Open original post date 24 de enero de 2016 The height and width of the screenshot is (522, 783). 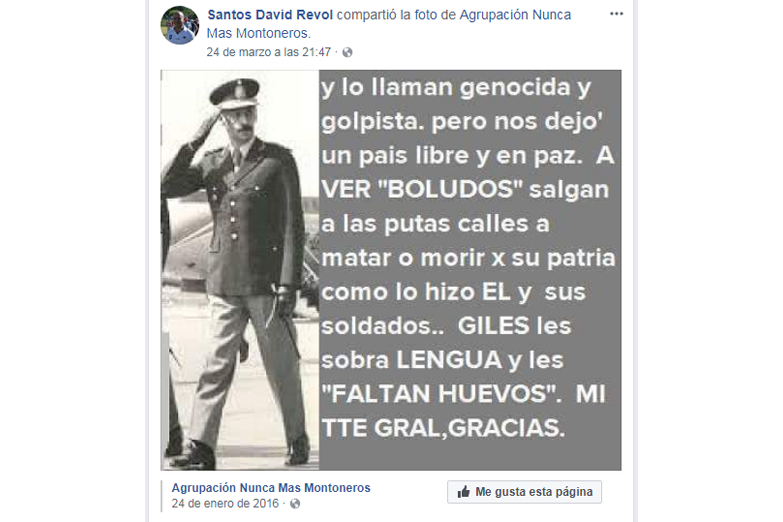pyautogui.click(x=225, y=504)
